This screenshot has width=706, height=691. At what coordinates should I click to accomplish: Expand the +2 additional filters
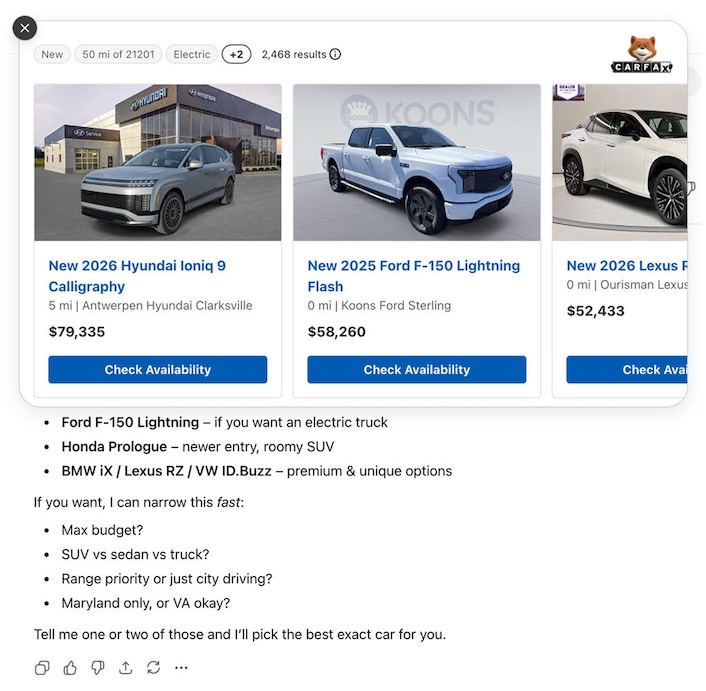pos(236,54)
